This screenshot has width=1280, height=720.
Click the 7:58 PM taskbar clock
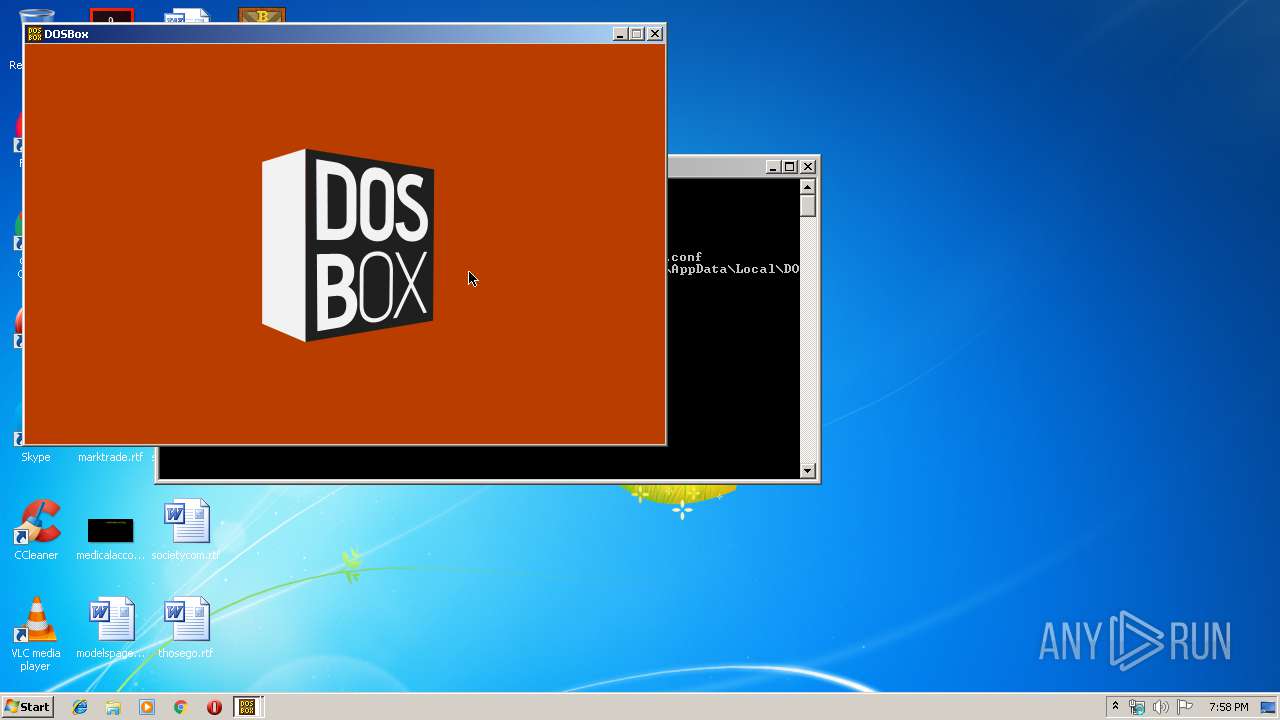1228,707
